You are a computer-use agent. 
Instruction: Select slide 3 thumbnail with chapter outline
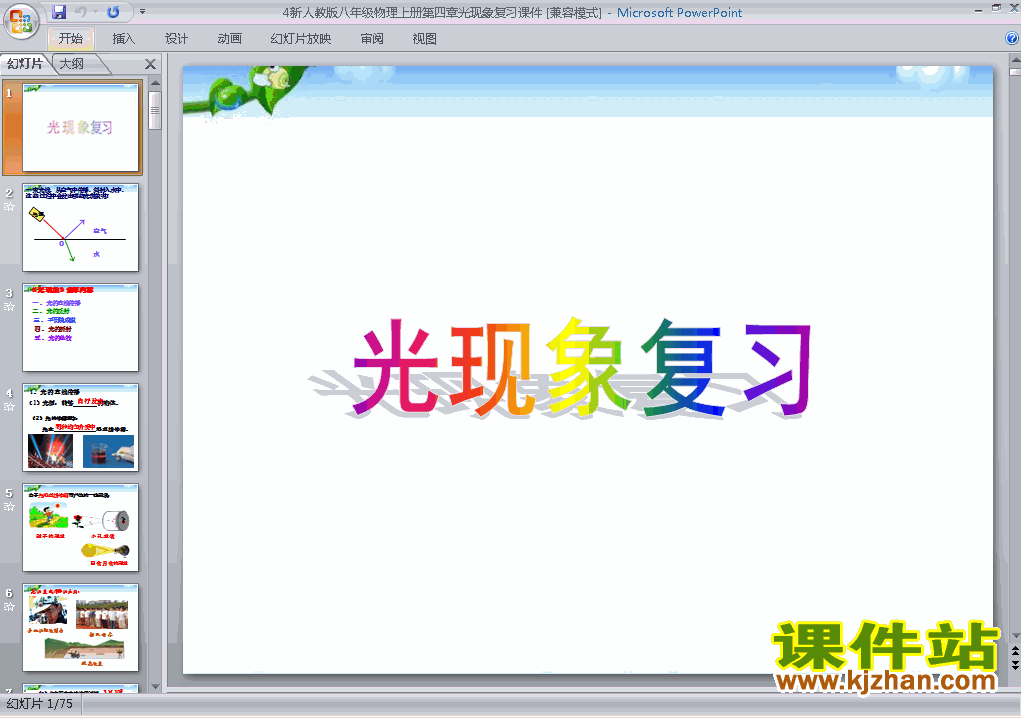click(81, 327)
